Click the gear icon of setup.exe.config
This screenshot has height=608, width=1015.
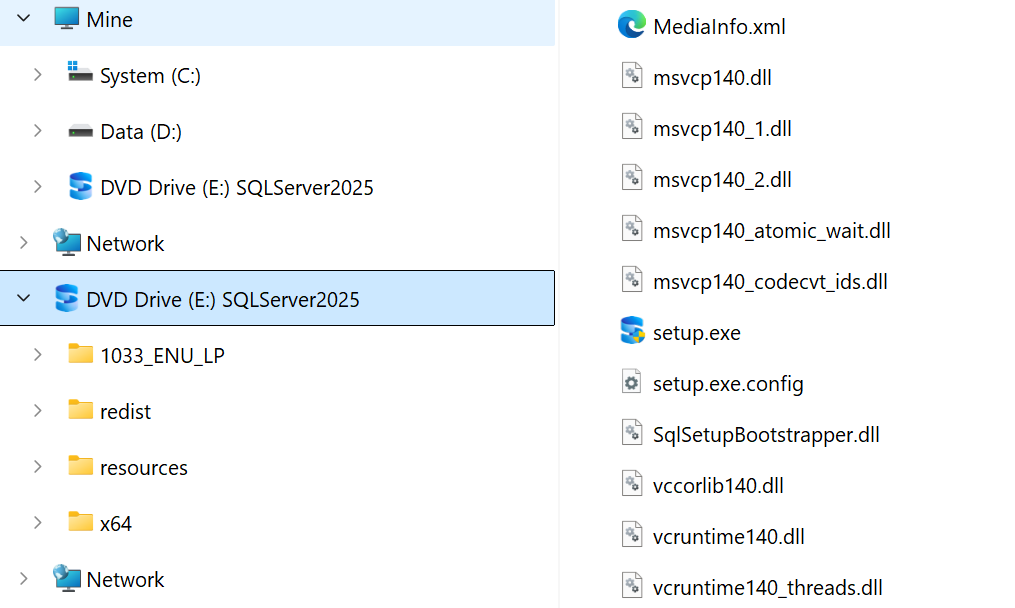631,383
